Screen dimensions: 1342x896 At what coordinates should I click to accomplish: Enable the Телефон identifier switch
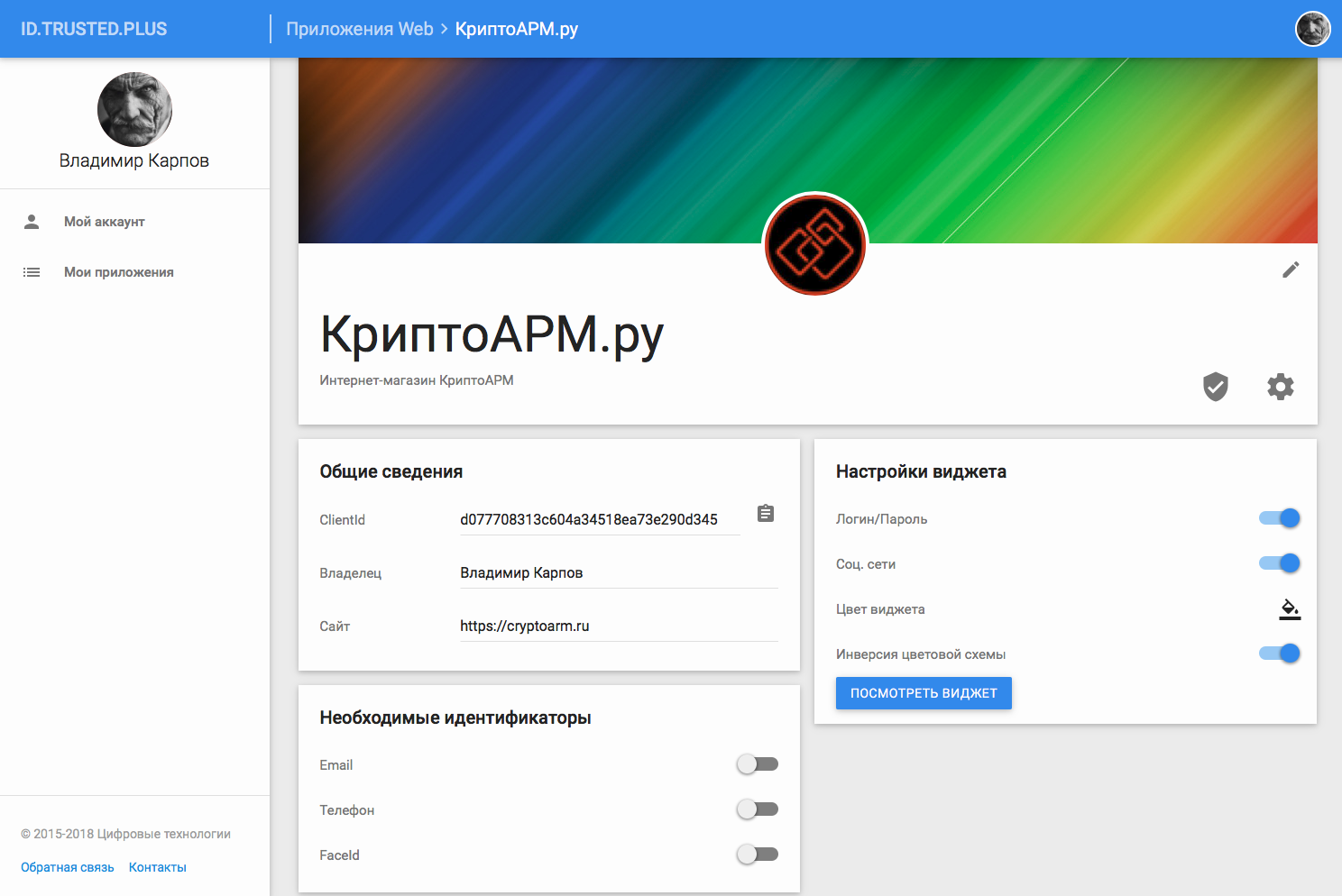tap(758, 809)
